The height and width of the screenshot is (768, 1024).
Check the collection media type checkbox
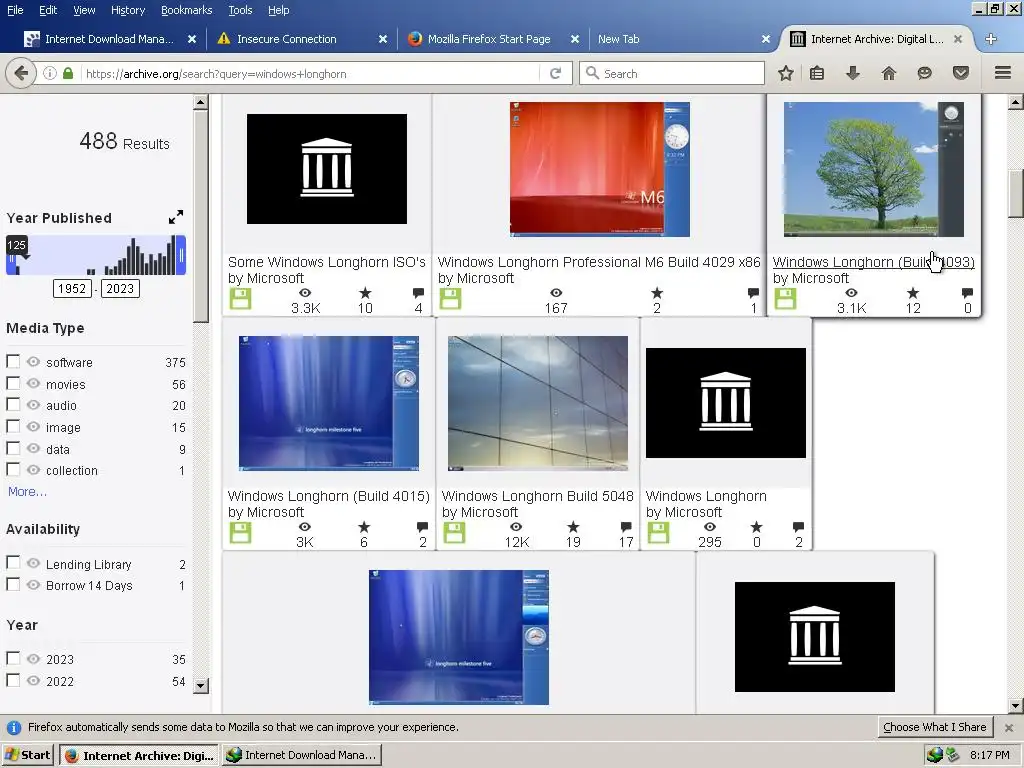coord(12,469)
